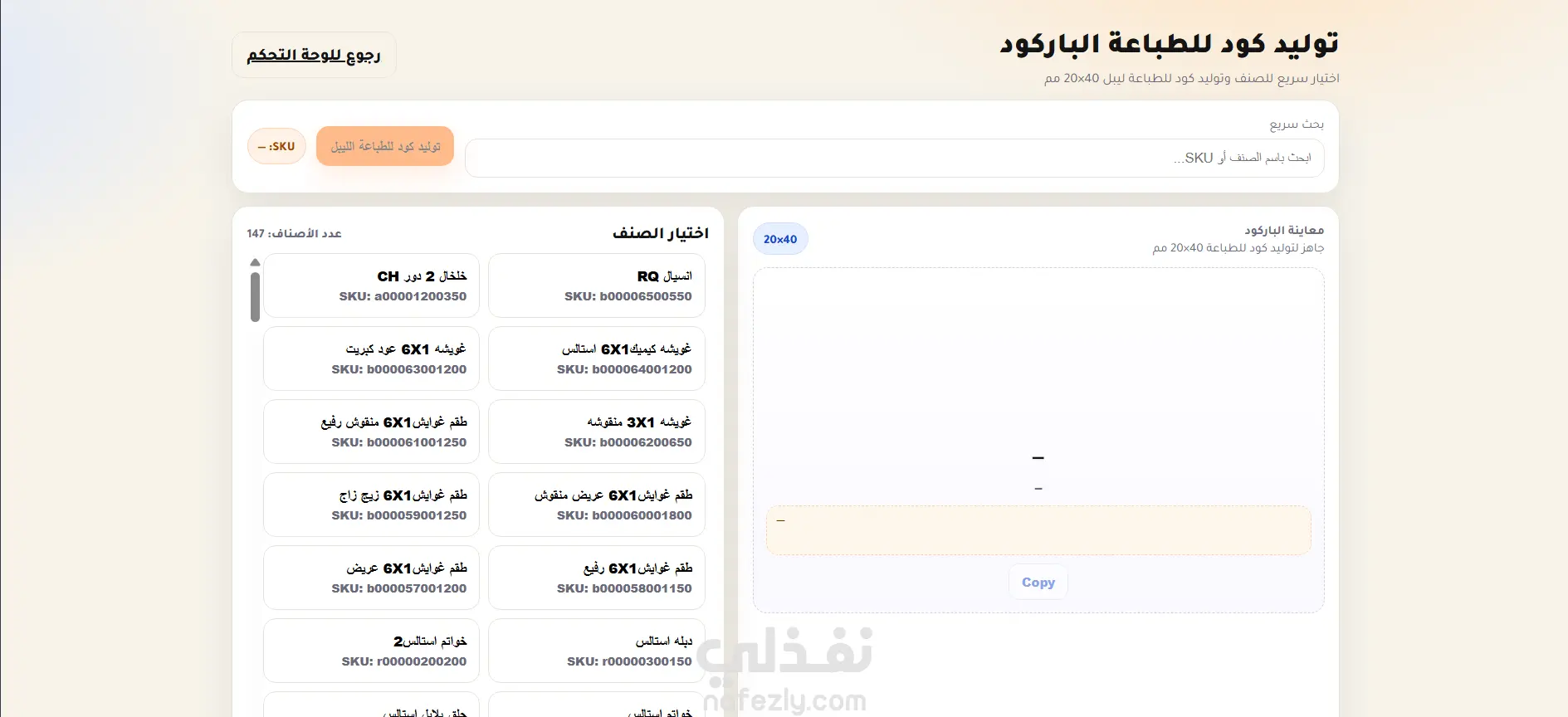1568x717 pixels.
Task: Select item with SKU b000058001150
Action: pyautogui.click(x=597, y=578)
